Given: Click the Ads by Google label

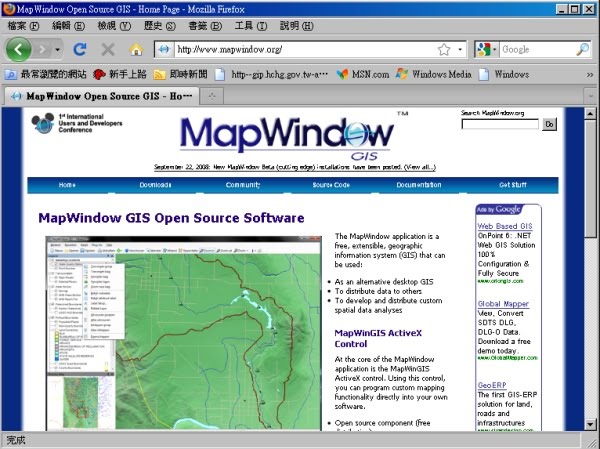Looking at the screenshot, I should (499, 209).
